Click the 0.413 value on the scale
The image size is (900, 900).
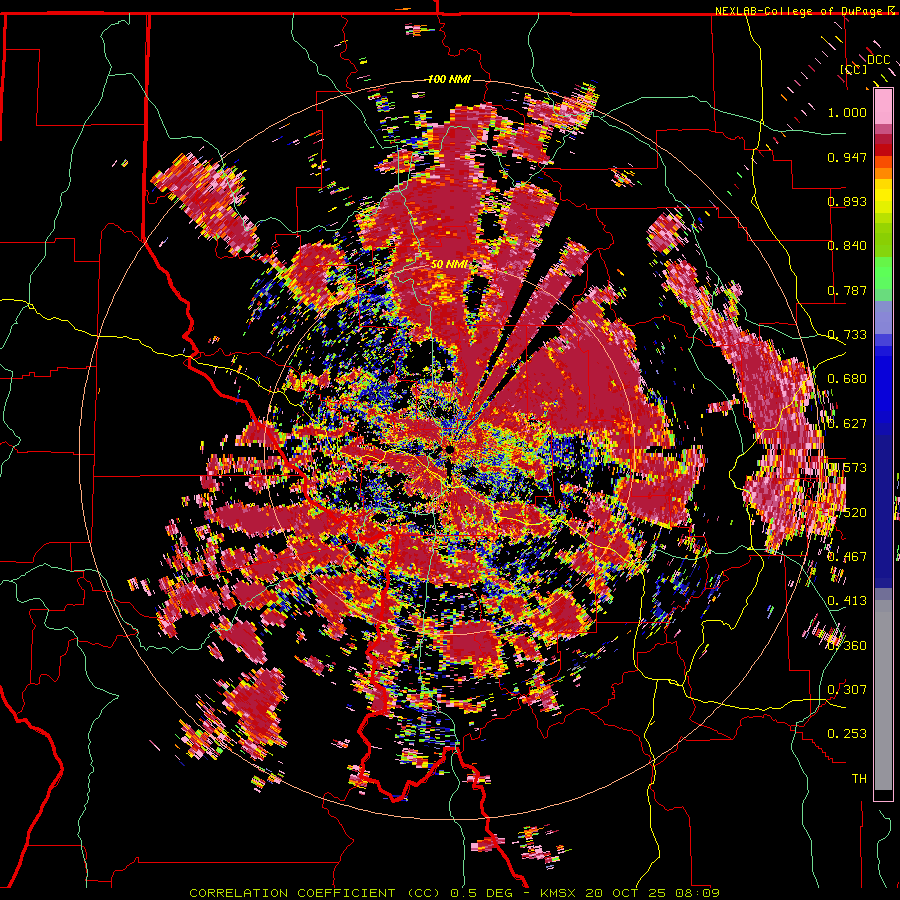click(x=847, y=601)
